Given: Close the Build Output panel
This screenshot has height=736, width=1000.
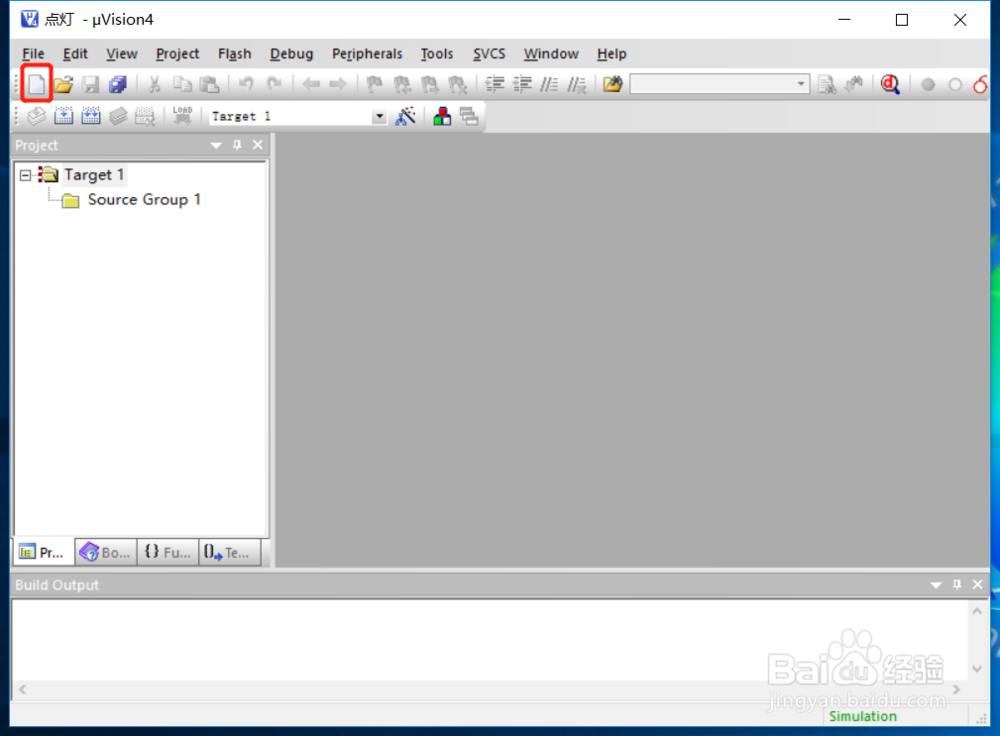Looking at the screenshot, I should (978, 585).
